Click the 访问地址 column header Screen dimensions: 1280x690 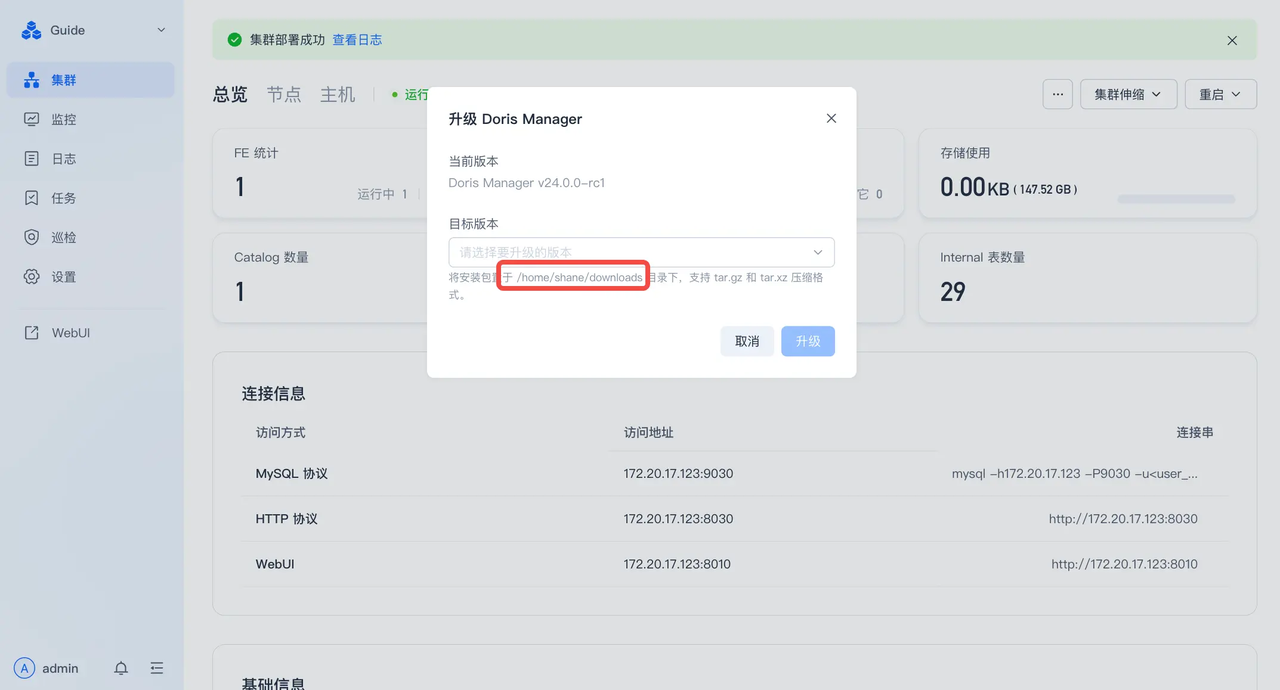click(x=649, y=433)
